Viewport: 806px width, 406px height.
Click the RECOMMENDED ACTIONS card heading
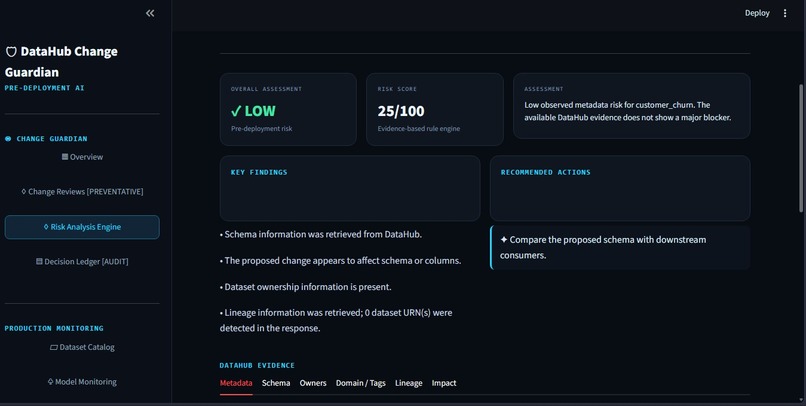(x=545, y=173)
